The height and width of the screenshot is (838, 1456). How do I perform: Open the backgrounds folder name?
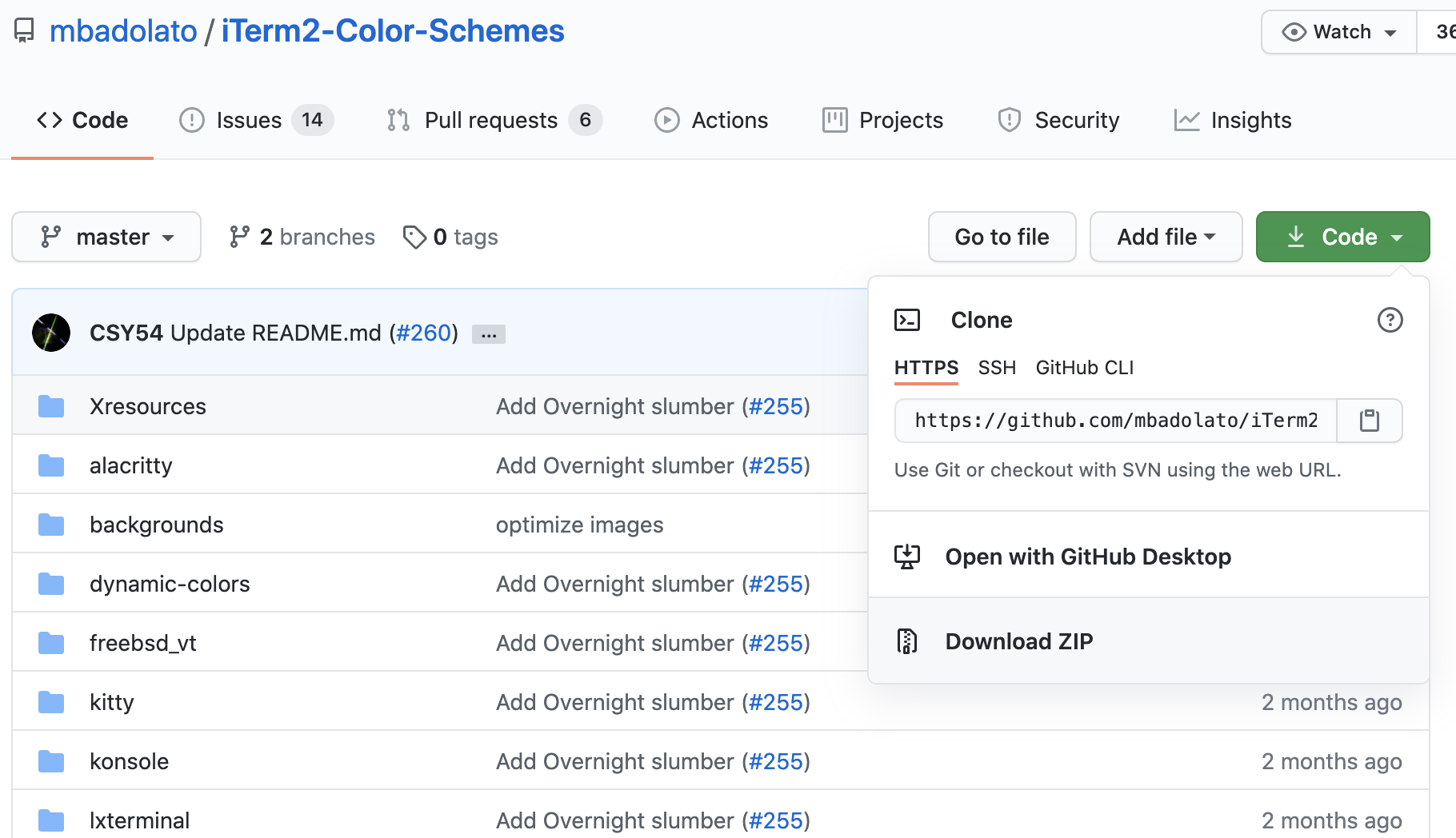click(157, 525)
